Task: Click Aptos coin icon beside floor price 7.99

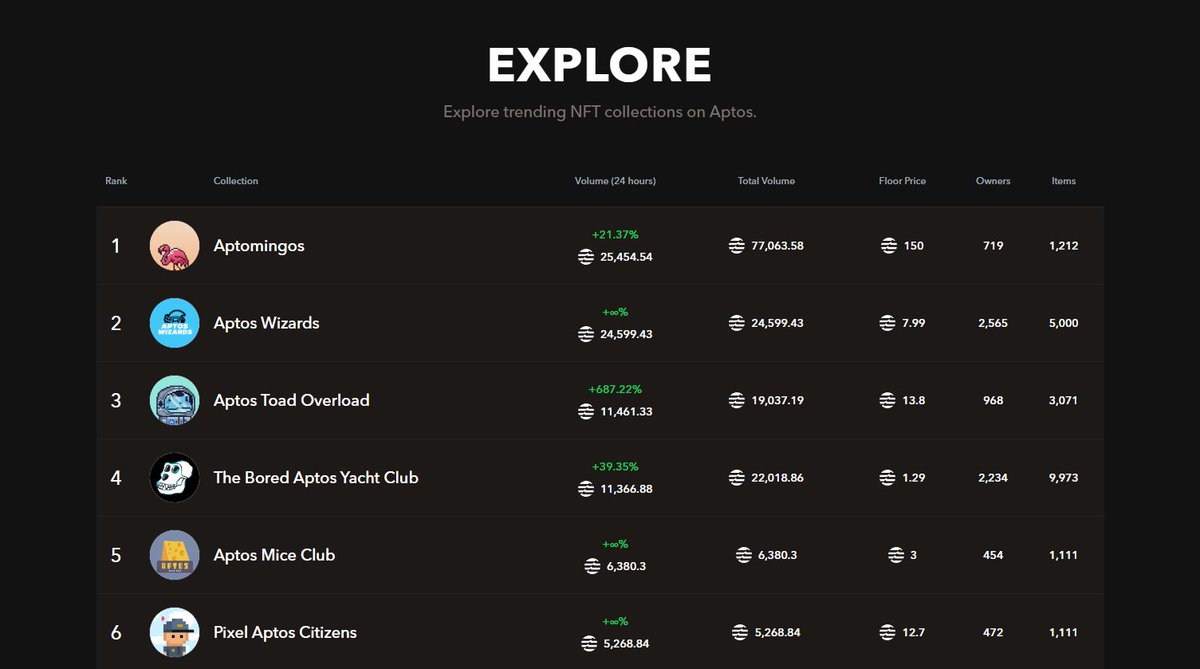Action: pyautogui.click(x=887, y=323)
